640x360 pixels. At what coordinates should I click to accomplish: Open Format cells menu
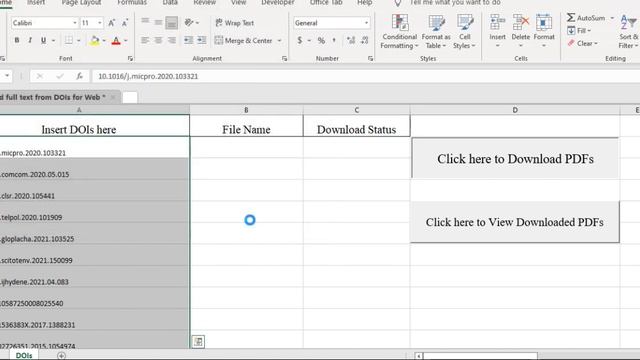coord(544,31)
